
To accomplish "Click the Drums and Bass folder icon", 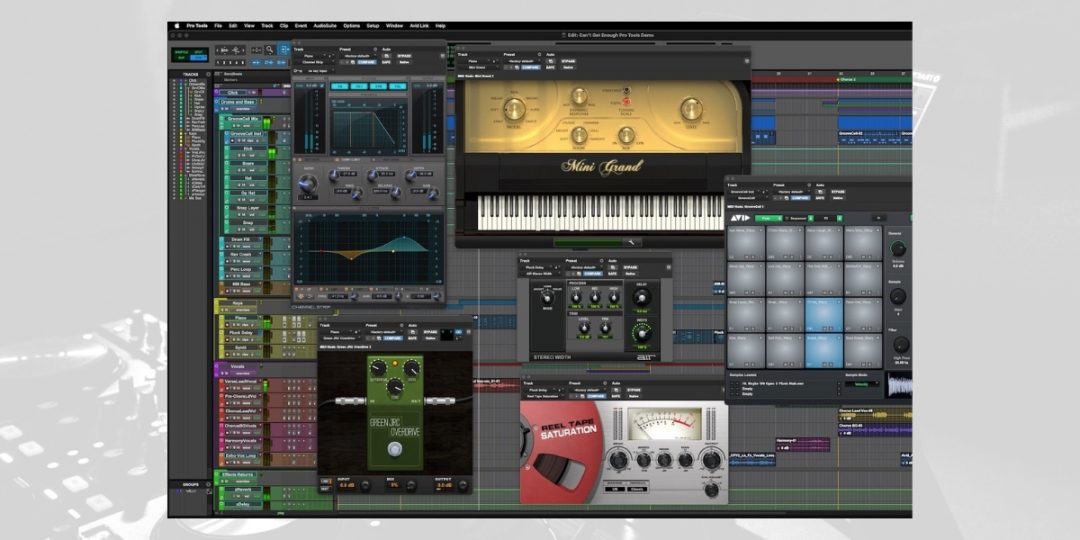I will tap(216, 102).
